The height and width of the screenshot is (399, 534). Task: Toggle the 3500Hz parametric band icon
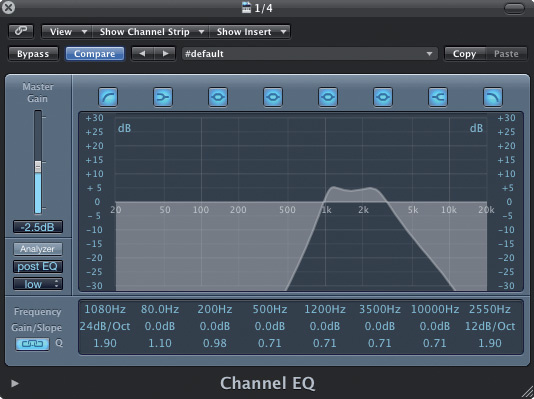coord(383,97)
